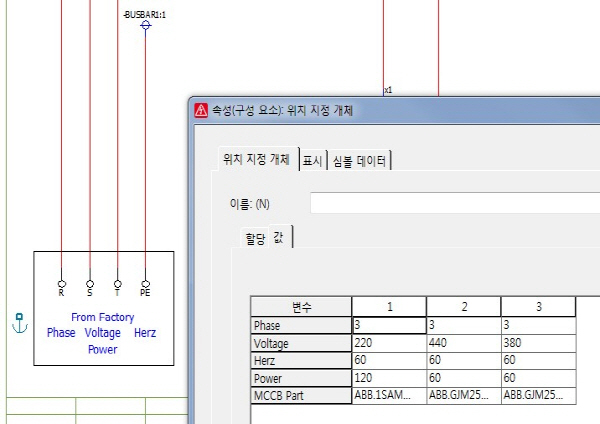Select the MCCB Part row header
Viewport: 600px width, 424px height.
(301, 395)
